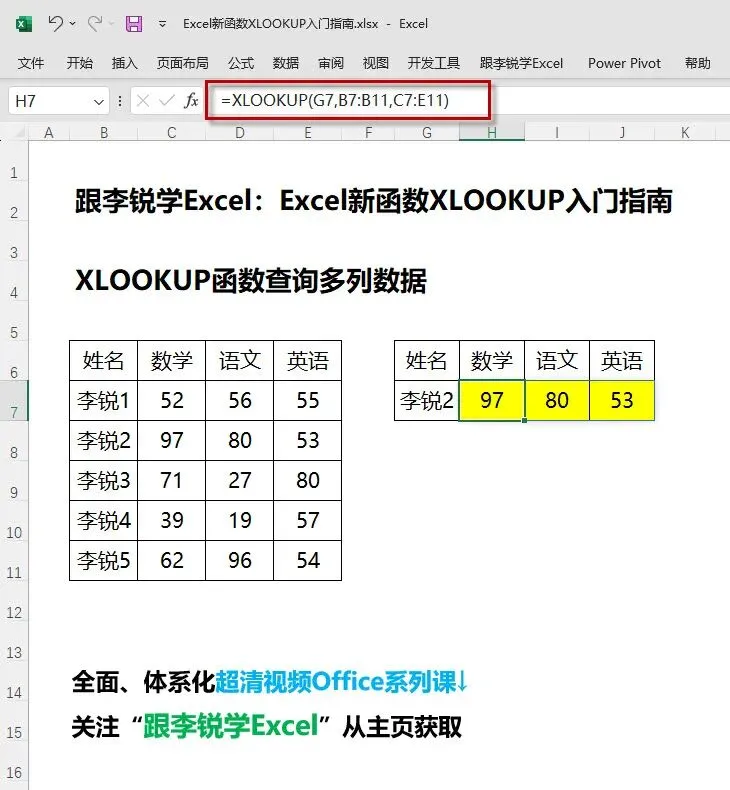Select cell 李锐1 in left table
Screen dimensions: 730x790
pos(103,401)
